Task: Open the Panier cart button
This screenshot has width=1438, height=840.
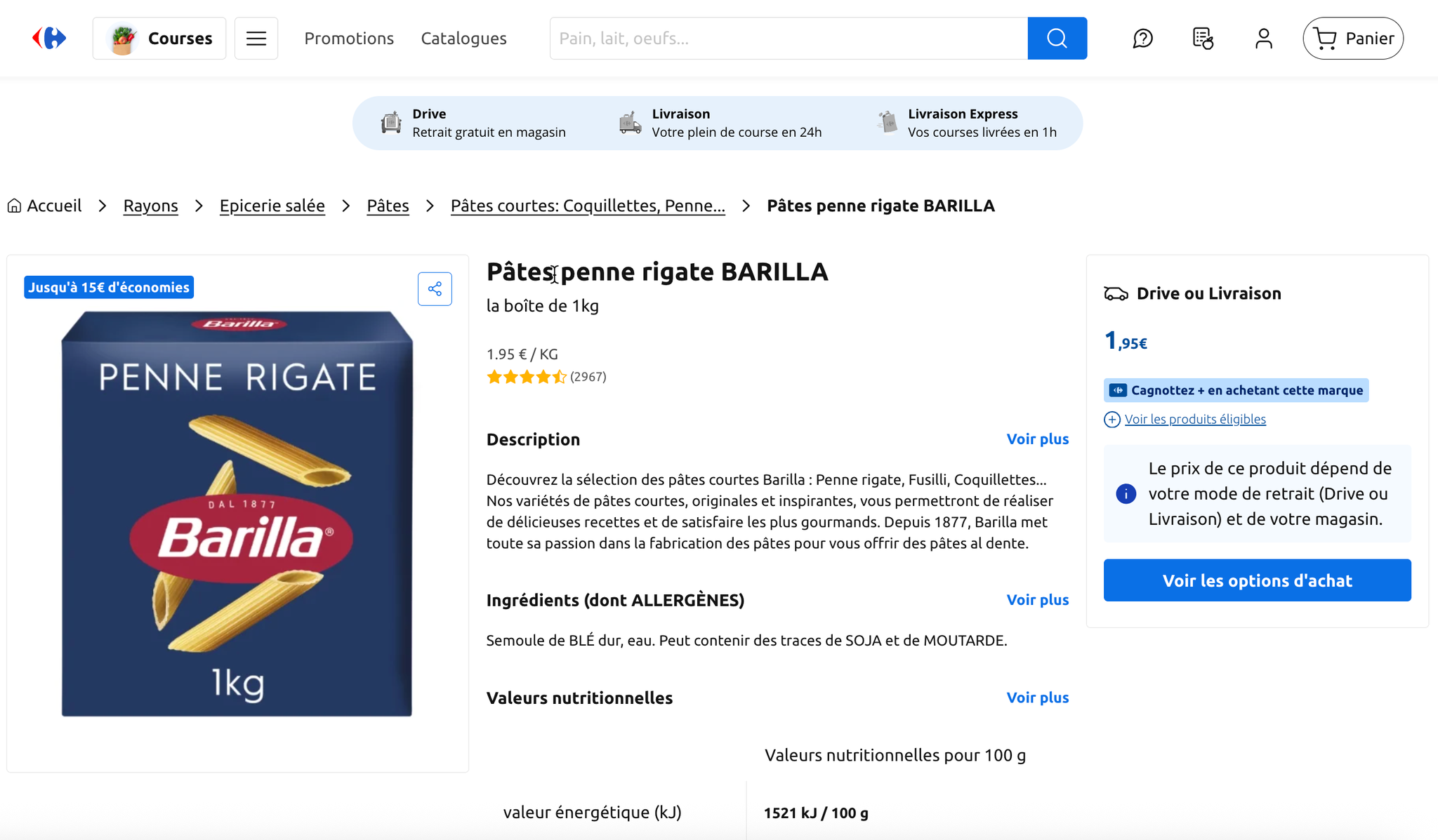Action: pyautogui.click(x=1352, y=39)
